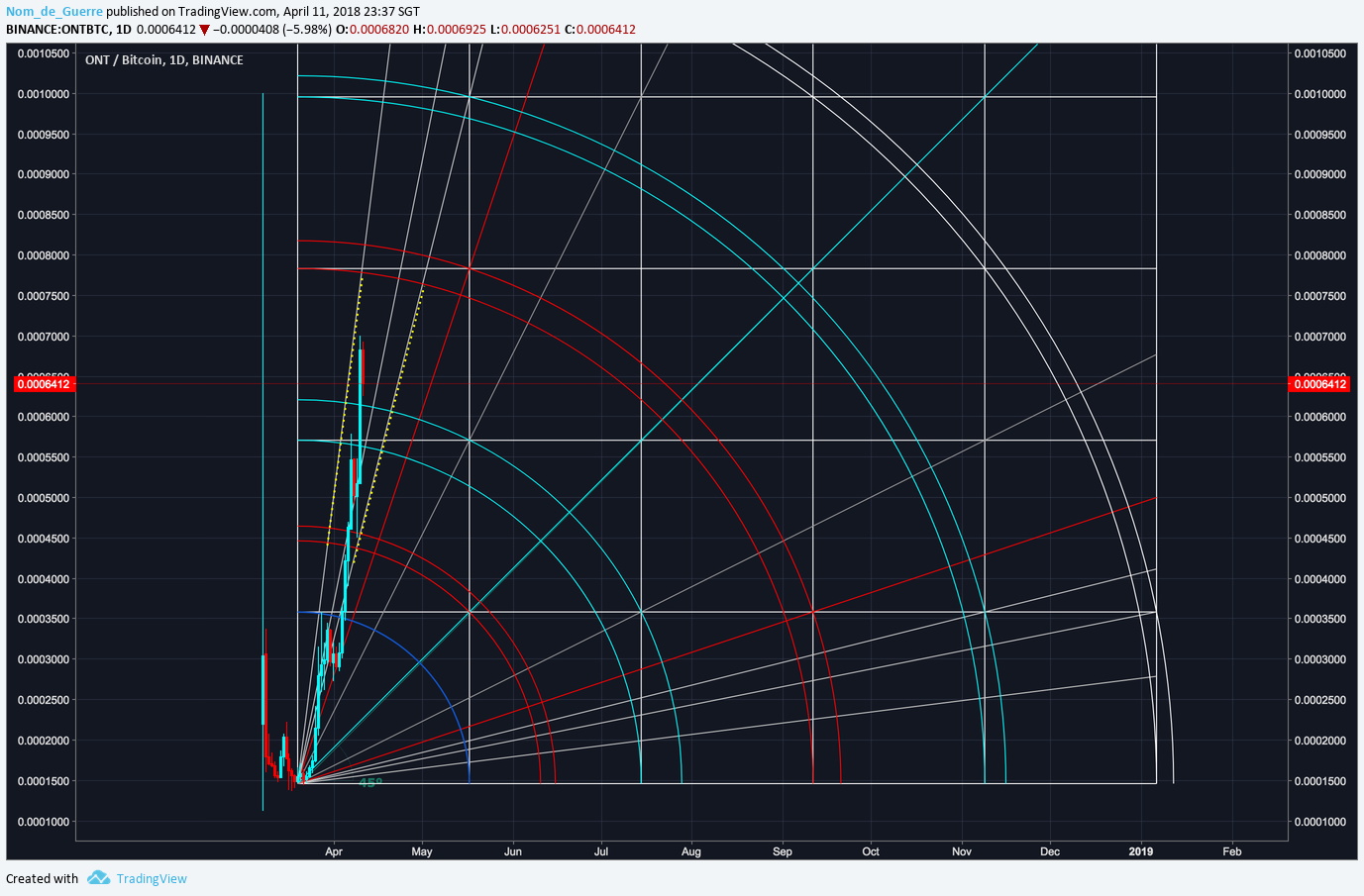The height and width of the screenshot is (896, 1364).
Task: Click 0.0010500 on the left price axis
Action: pyautogui.click(x=44, y=53)
